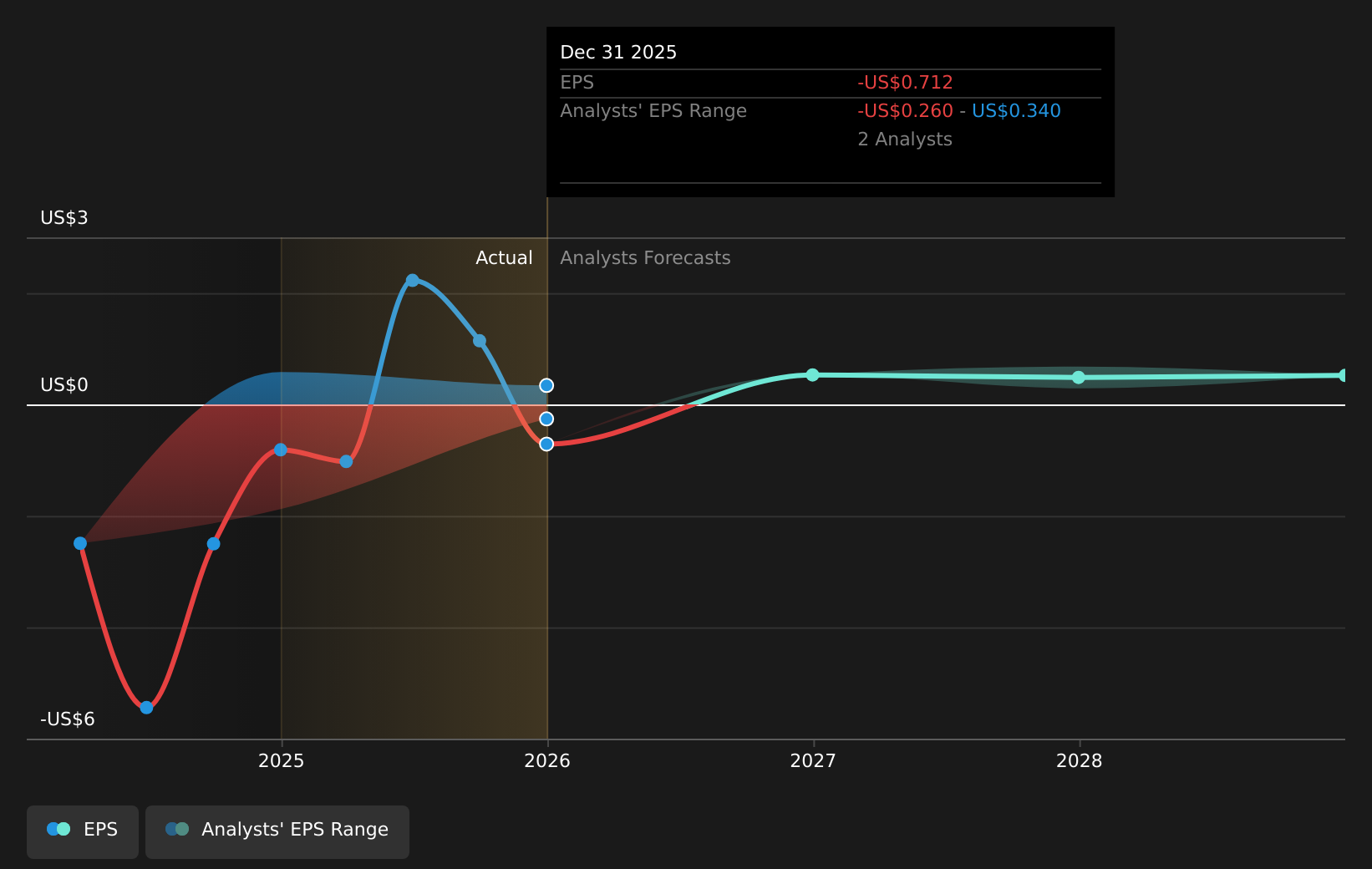Click the first EPS data point on the left

[x=80, y=543]
